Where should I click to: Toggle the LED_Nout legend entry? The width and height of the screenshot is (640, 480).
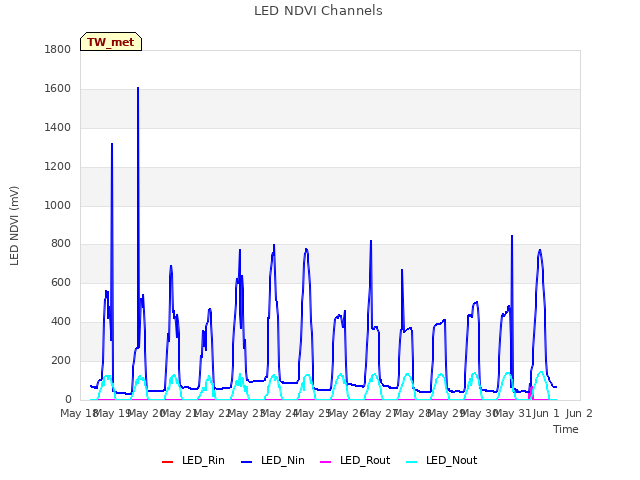(x=442, y=461)
